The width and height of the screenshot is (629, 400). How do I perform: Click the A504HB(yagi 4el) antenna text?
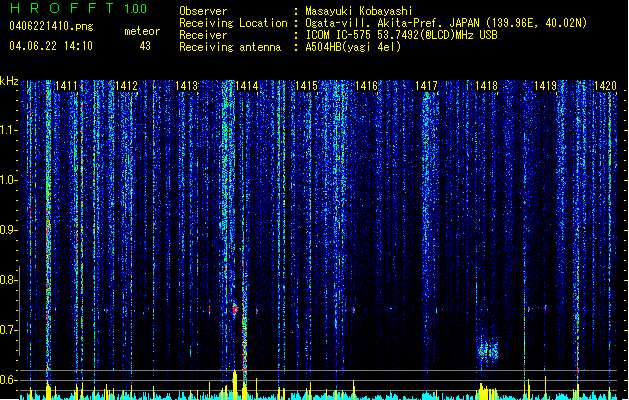pyautogui.click(x=353, y=47)
